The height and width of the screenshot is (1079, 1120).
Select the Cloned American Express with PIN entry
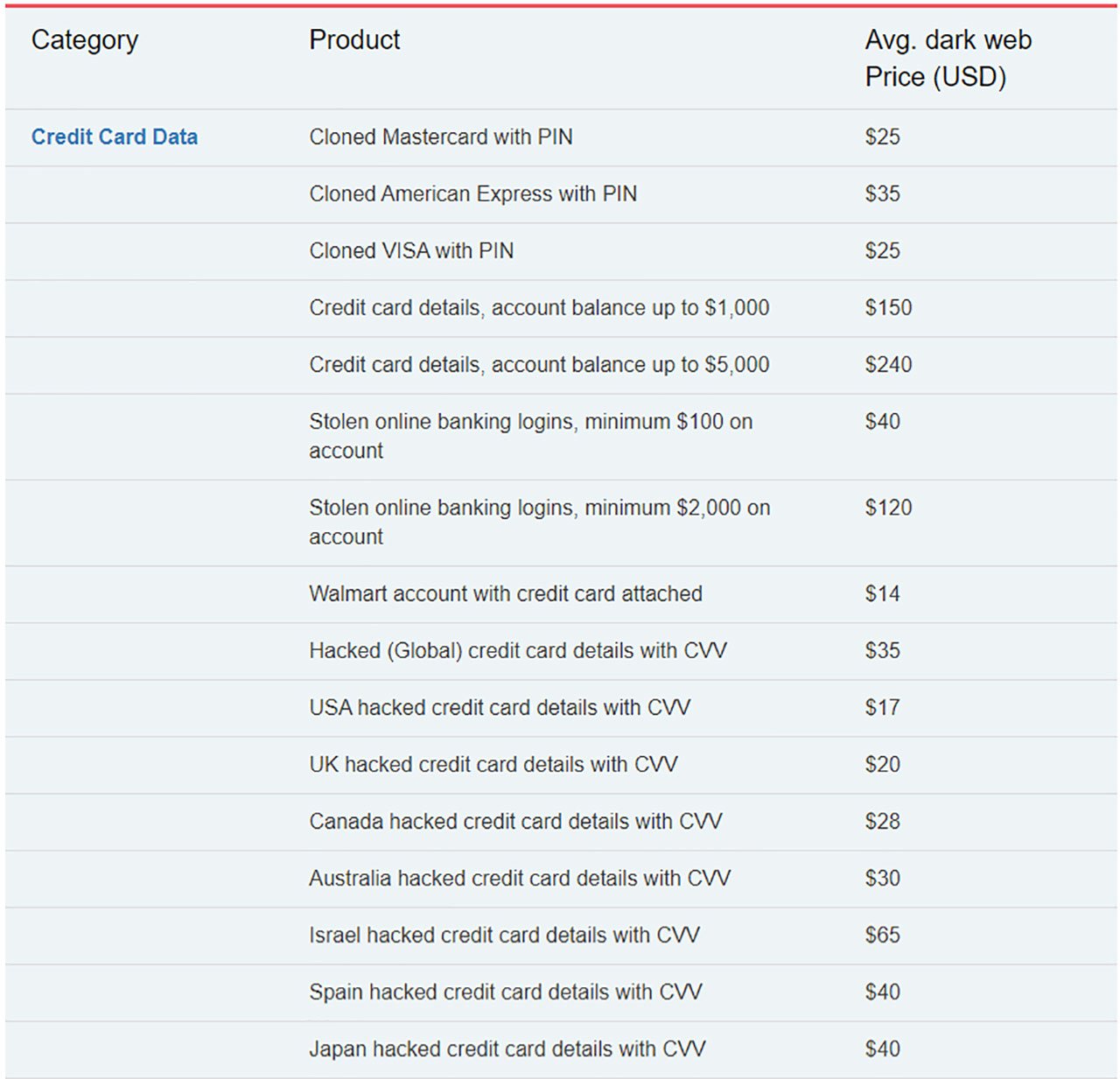(x=472, y=193)
